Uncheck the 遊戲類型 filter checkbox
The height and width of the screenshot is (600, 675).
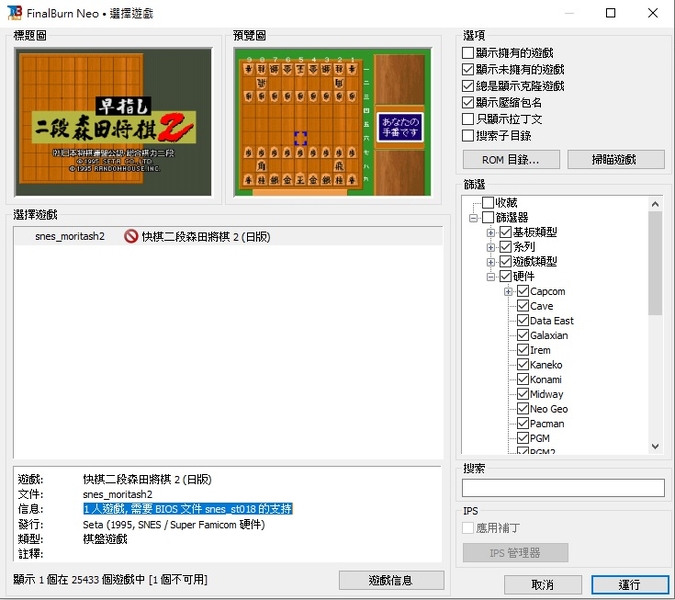click(505, 261)
